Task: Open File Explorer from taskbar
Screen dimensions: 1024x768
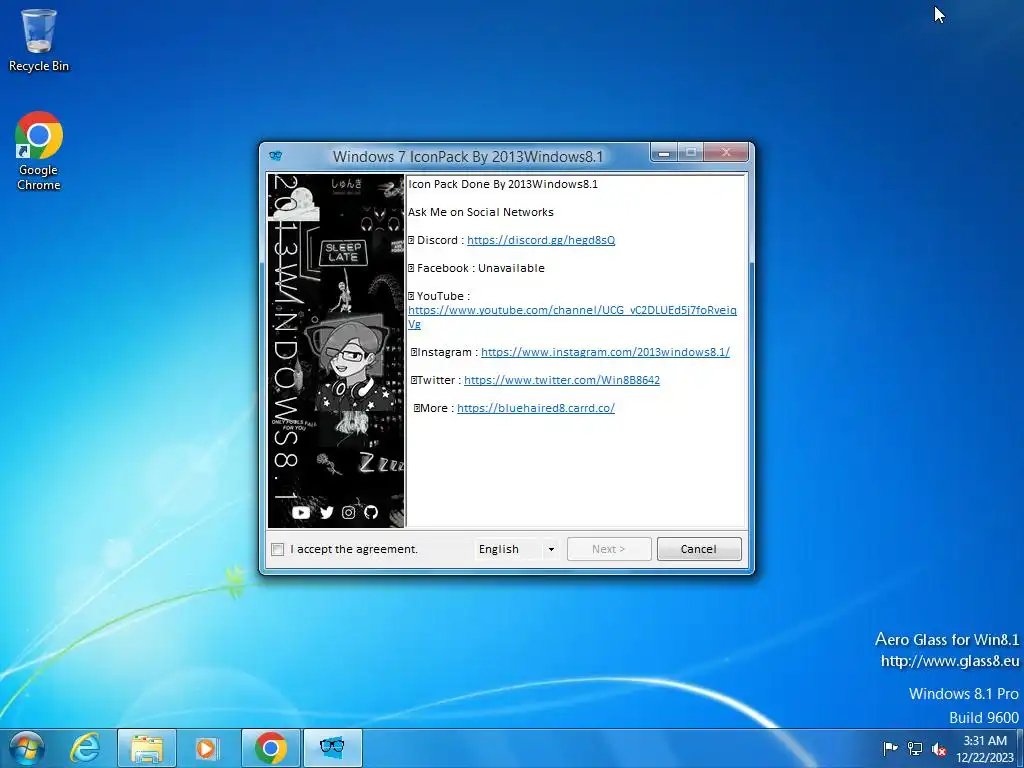Action: (x=147, y=748)
